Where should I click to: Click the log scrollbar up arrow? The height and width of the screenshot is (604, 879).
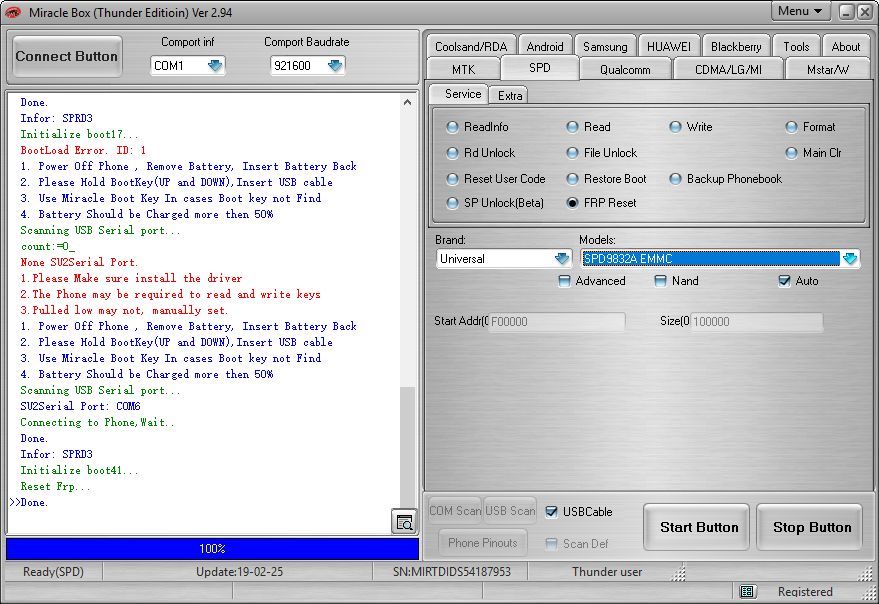[408, 102]
